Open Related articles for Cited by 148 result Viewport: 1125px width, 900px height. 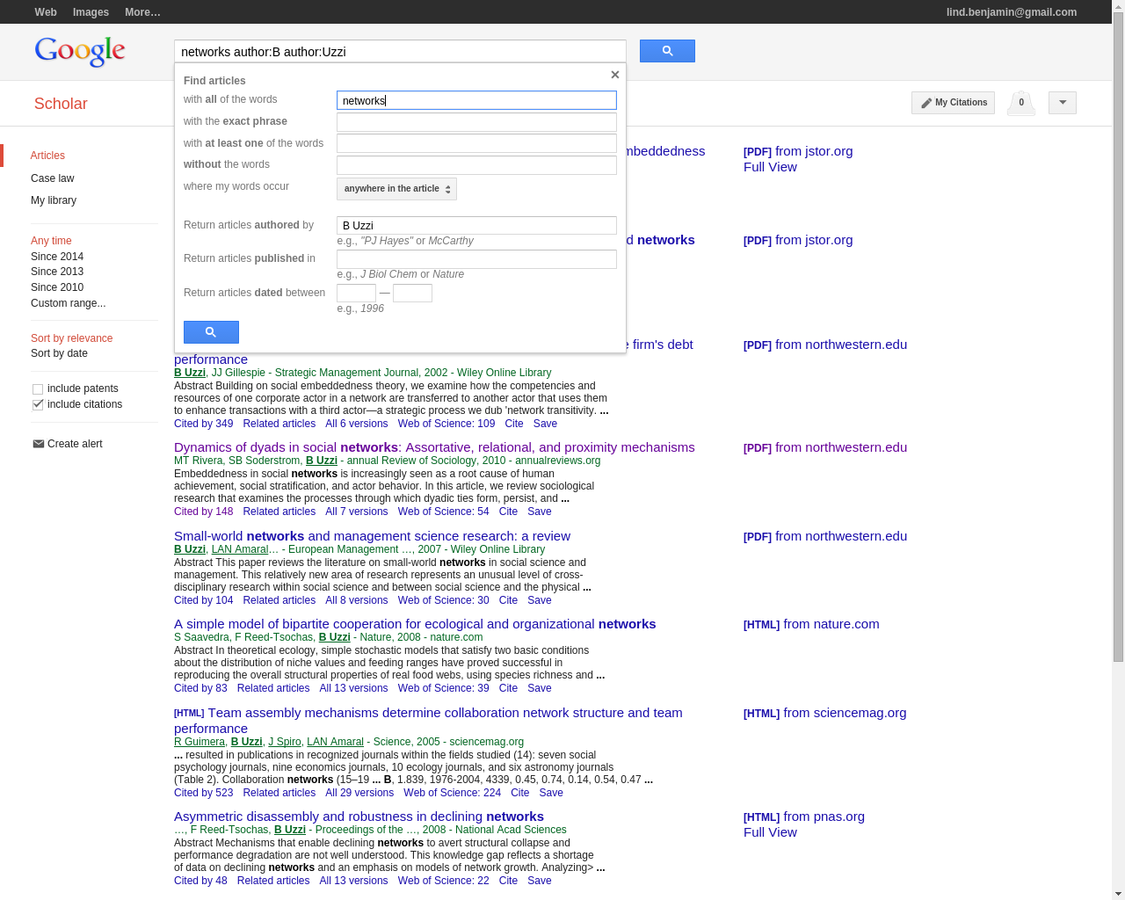(278, 512)
